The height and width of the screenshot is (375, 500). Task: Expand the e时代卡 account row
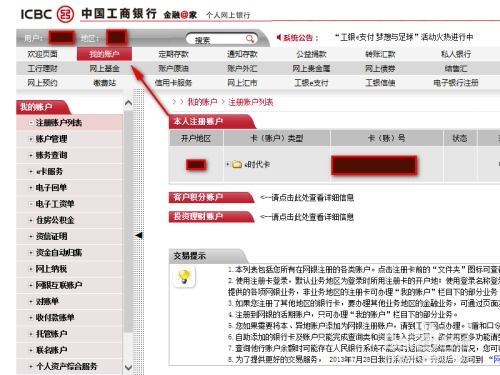[x=228, y=164]
